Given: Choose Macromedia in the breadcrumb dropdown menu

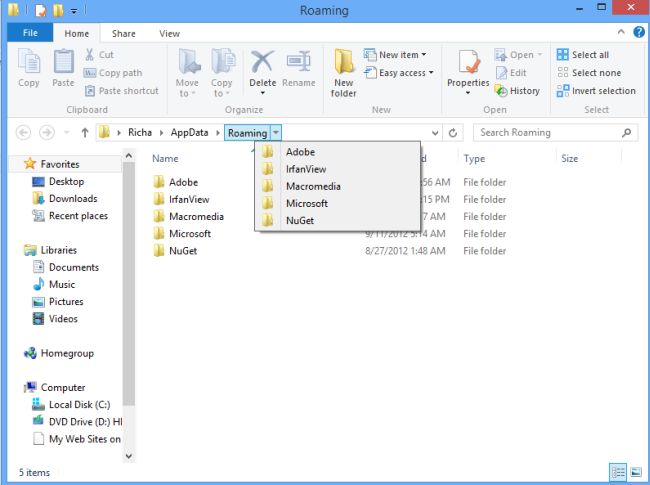Looking at the screenshot, I should pos(337,186).
